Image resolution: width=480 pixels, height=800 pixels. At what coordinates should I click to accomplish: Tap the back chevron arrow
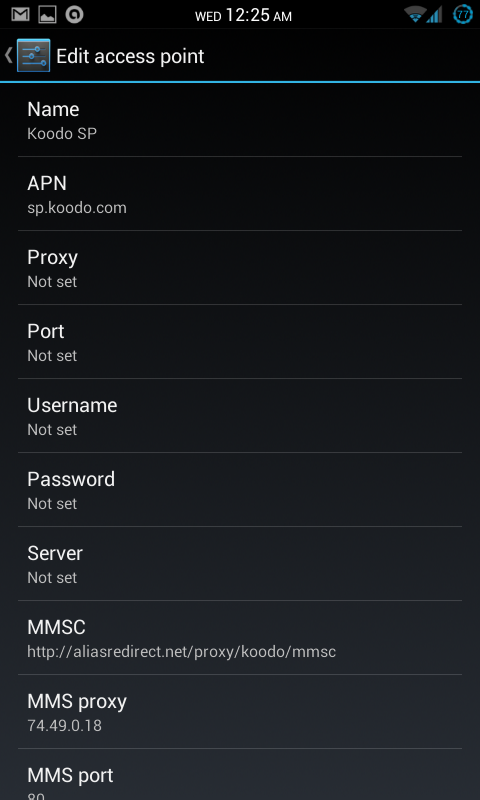[8, 55]
